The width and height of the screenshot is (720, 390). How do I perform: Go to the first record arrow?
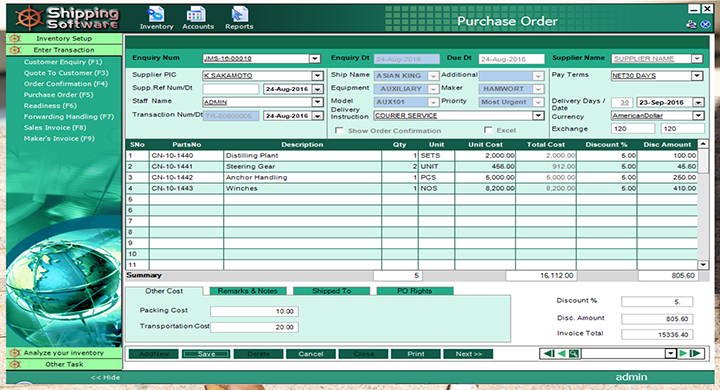tap(548, 353)
